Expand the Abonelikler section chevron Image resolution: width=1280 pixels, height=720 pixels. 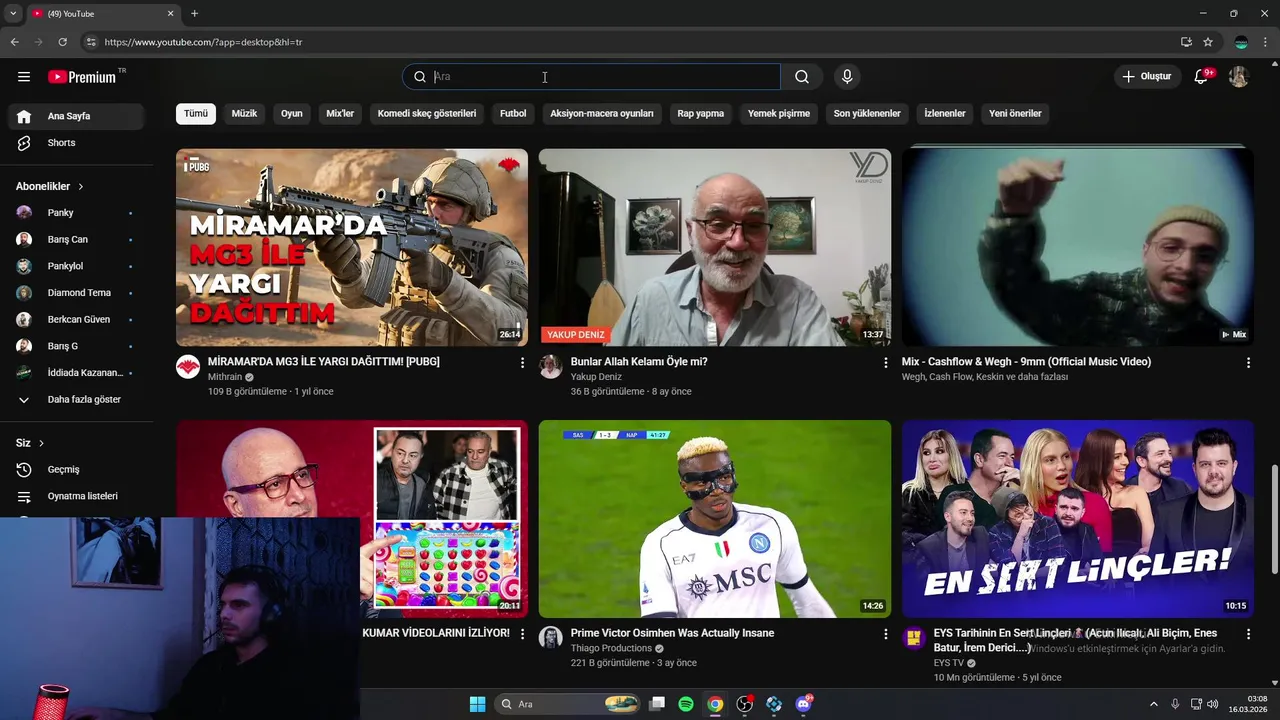(81, 187)
